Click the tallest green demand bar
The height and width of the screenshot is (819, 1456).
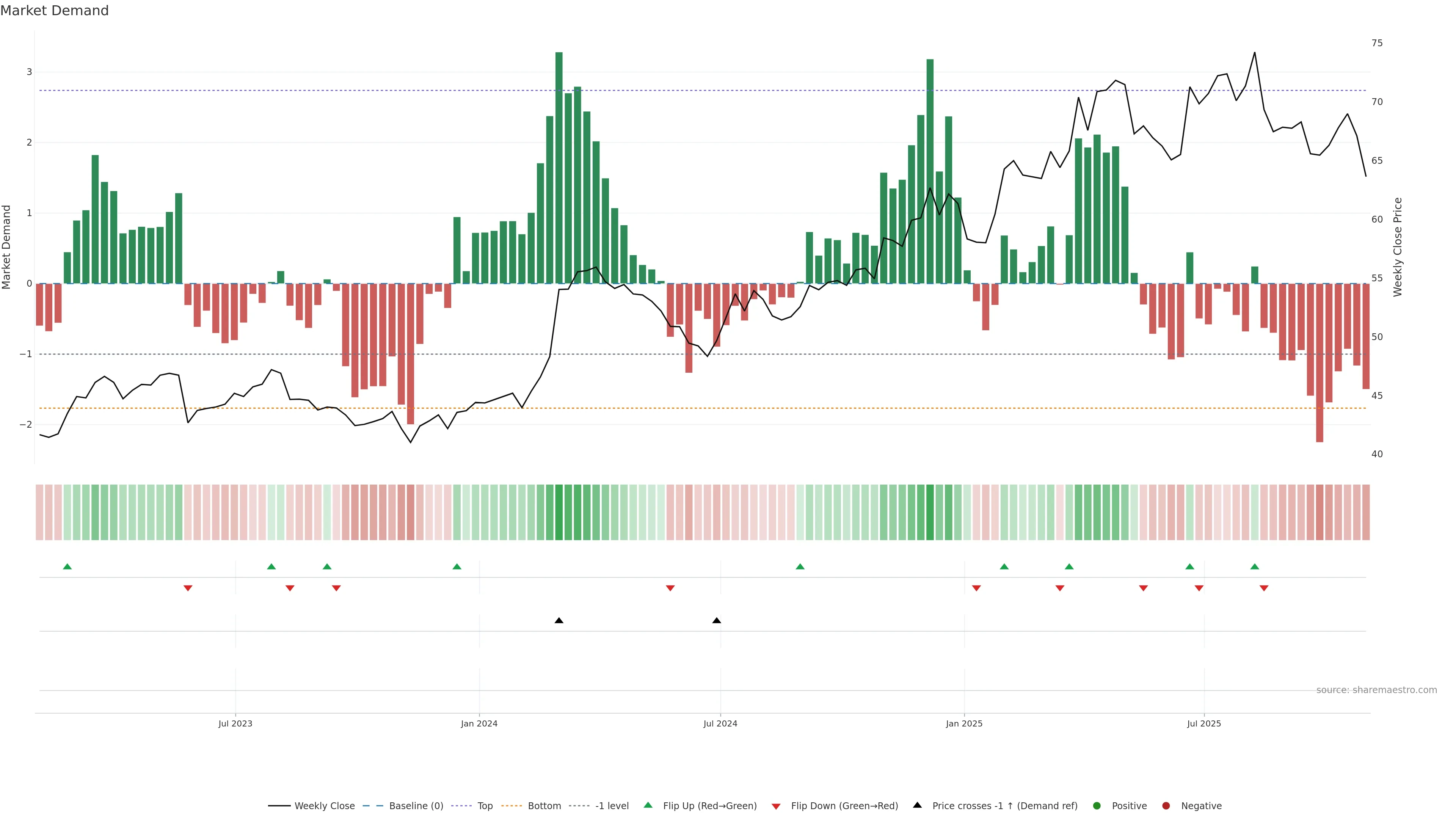tap(559, 169)
